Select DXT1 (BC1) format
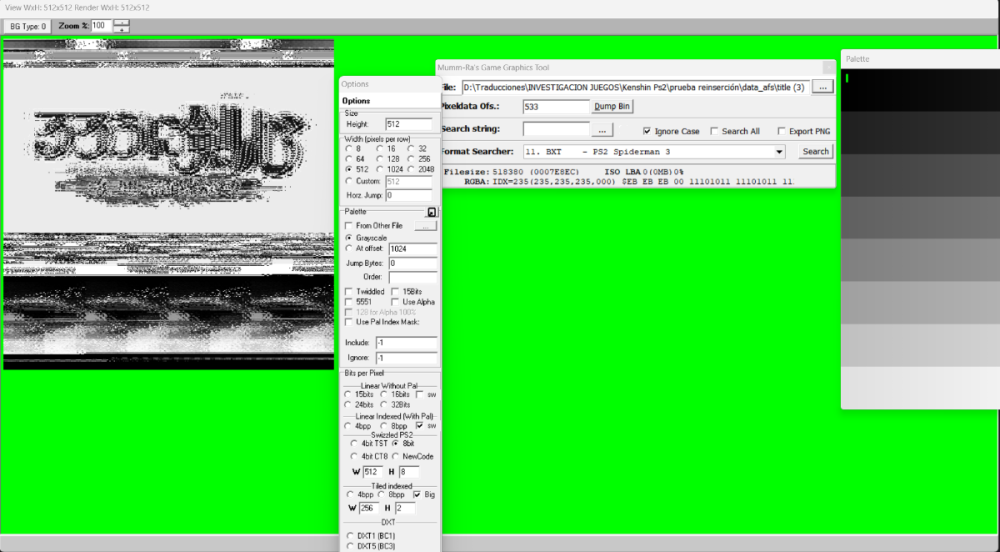The height and width of the screenshot is (552, 1000). point(350,536)
